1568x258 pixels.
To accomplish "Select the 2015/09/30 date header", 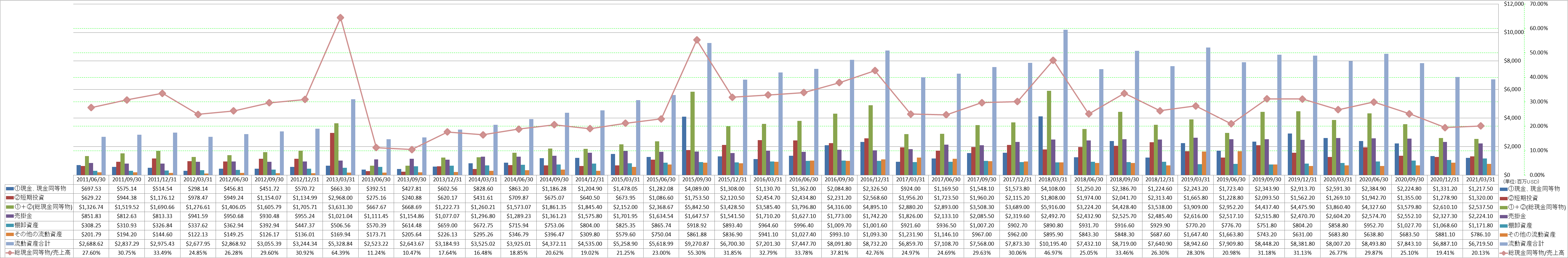I will [x=697, y=180].
